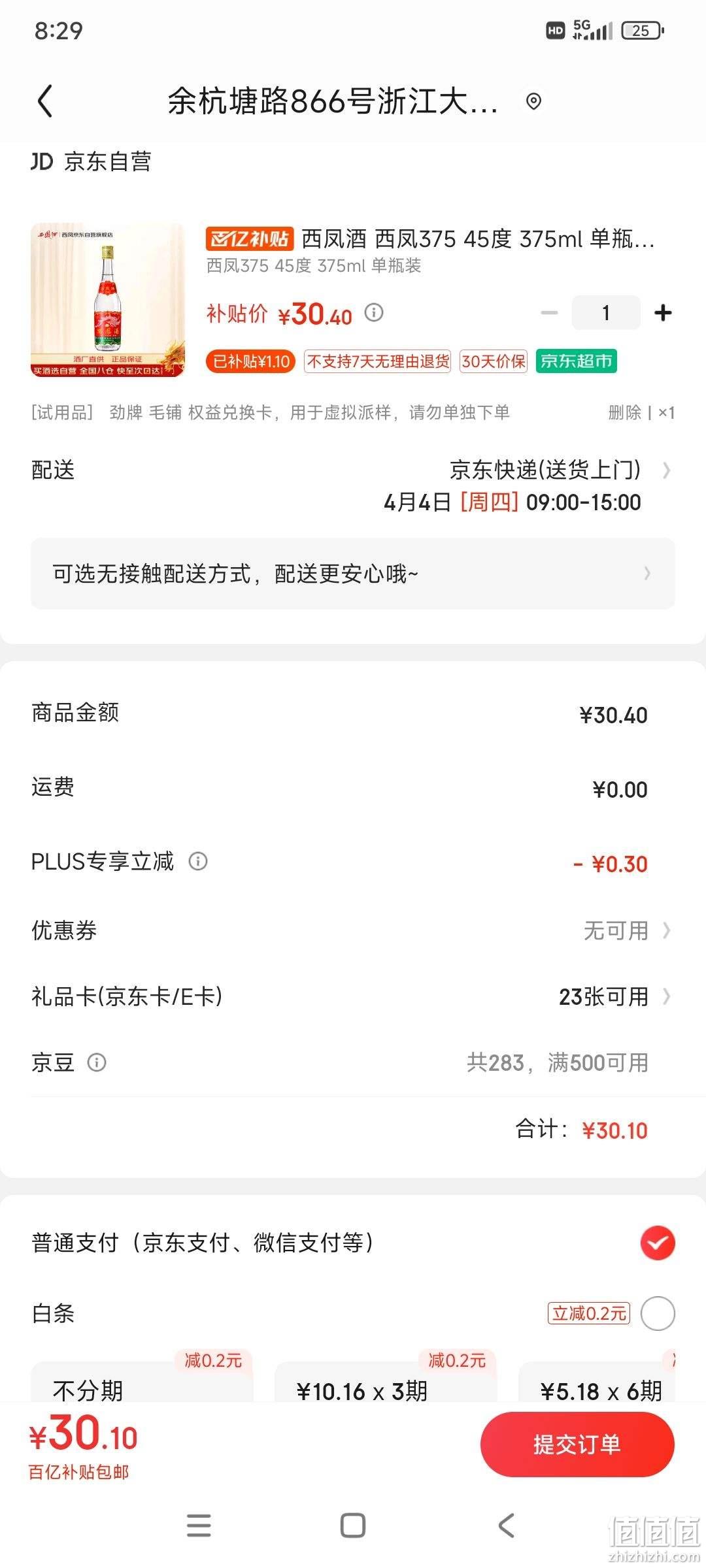Expand the 京东快递 delivery options chevron
Image resolution: width=706 pixels, height=1568 pixels.
click(666, 470)
